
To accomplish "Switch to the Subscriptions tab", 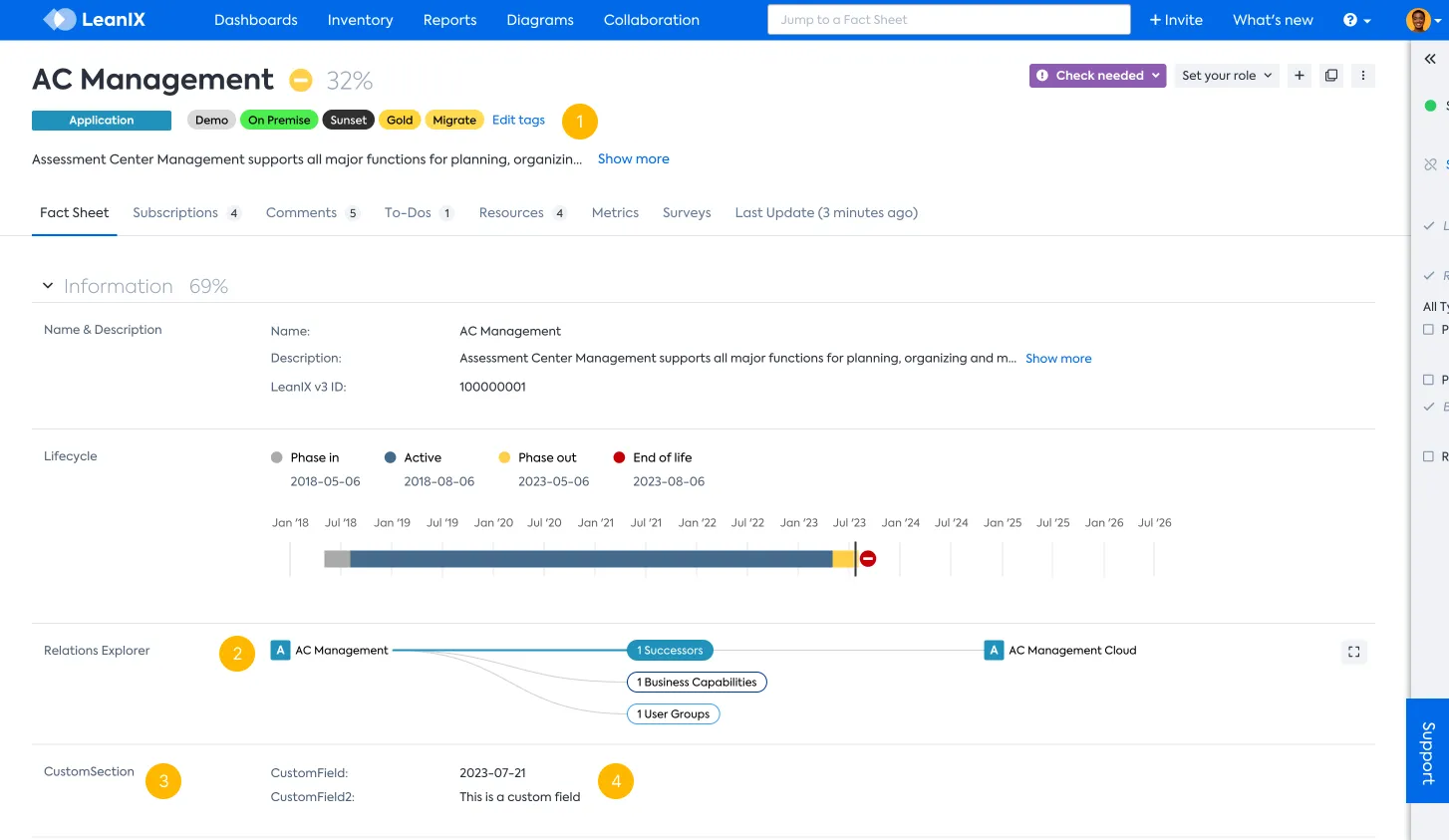I will point(174,212).
